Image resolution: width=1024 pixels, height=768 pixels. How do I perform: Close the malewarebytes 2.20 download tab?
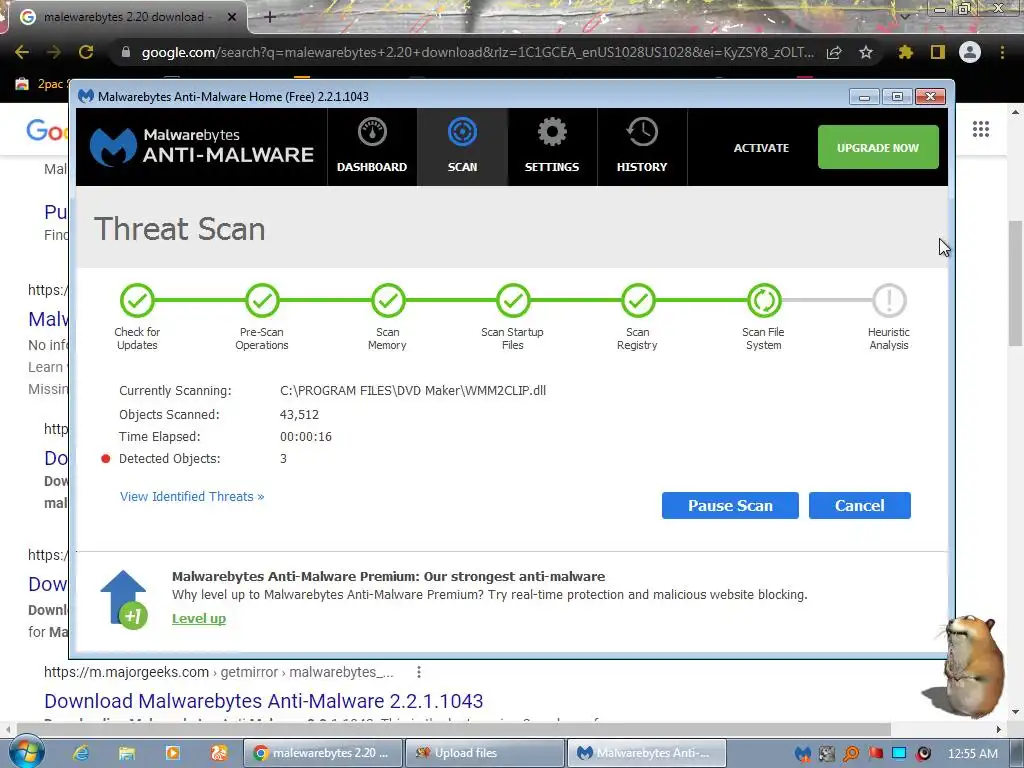click(x=232, y=17)
